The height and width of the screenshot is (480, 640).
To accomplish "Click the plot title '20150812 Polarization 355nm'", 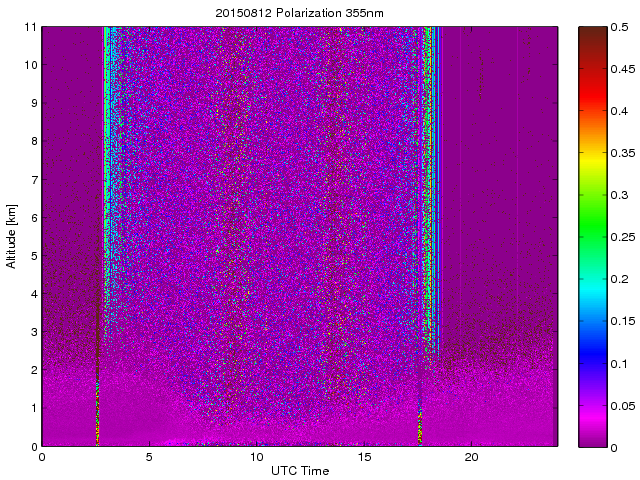I will pyautogui.click(x=299, y=13).
